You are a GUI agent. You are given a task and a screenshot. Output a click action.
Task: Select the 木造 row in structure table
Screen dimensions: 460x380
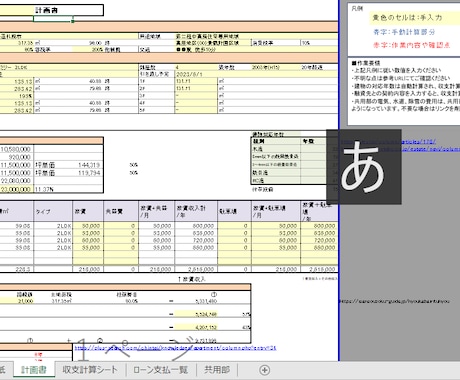[276, 149]
